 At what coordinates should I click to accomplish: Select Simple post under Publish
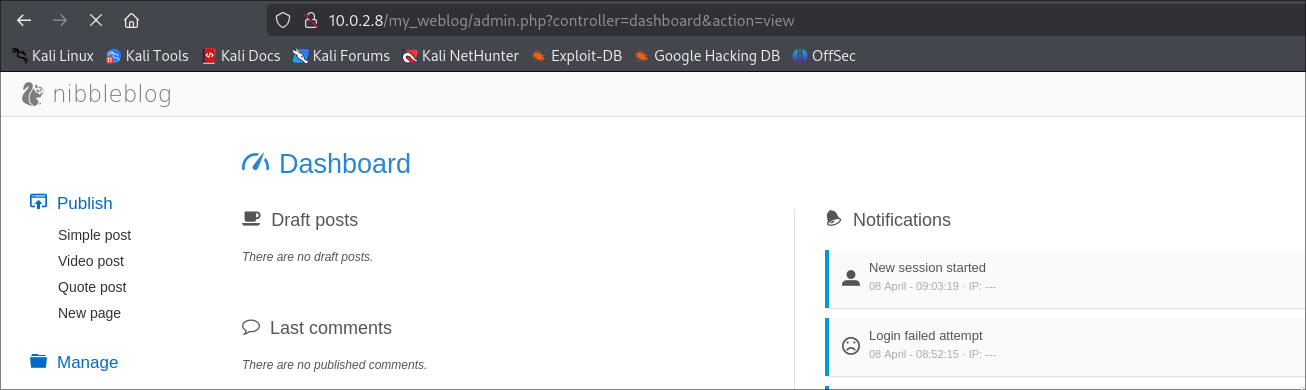click(94, 235)
